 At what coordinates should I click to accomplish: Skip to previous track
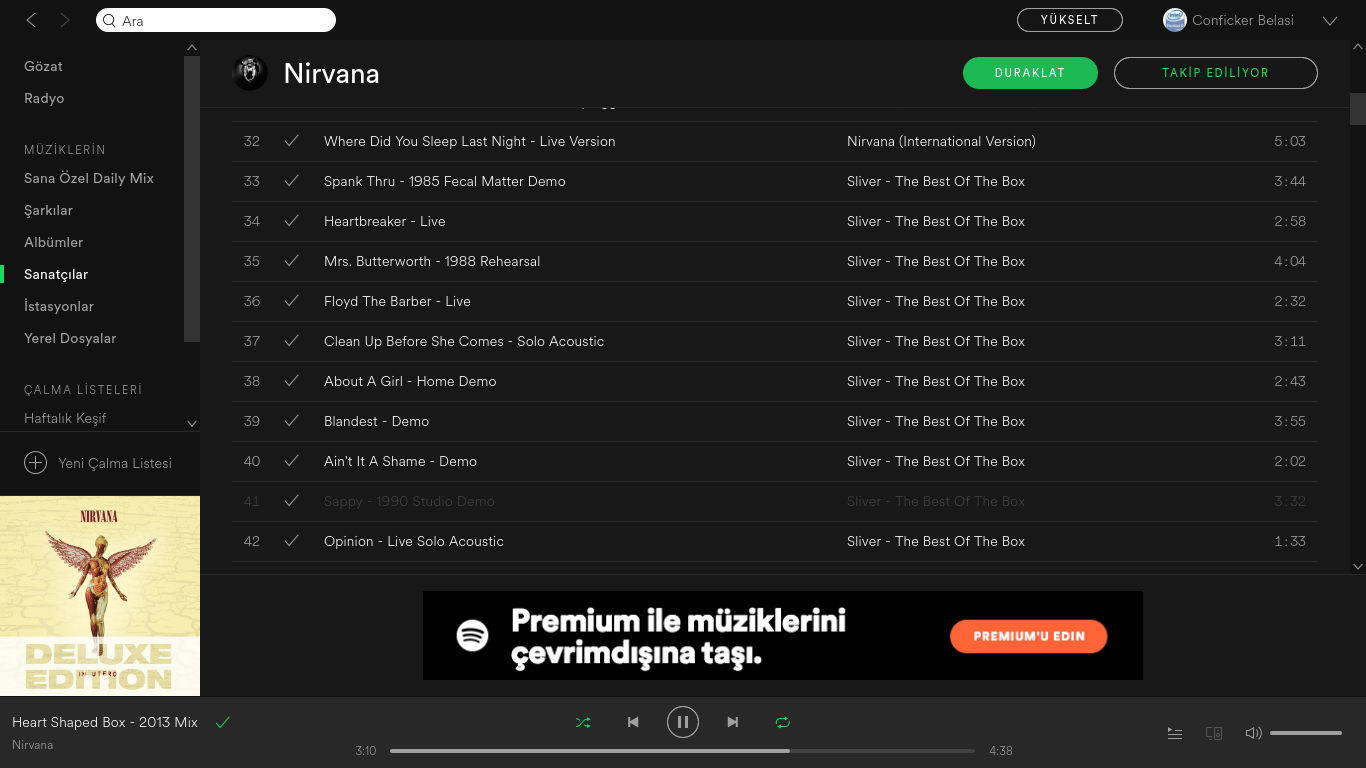pos(633,722)
